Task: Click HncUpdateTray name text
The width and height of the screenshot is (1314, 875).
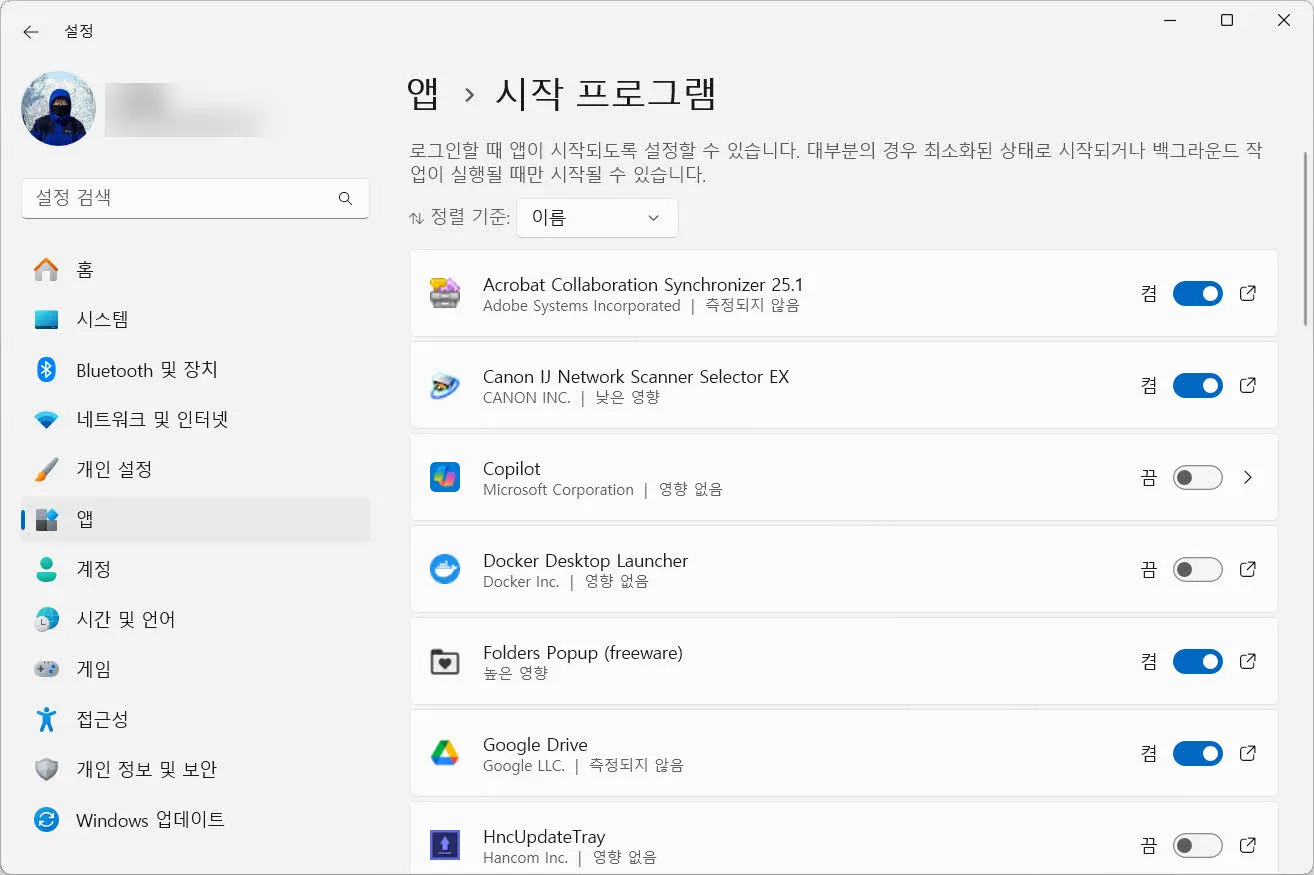Action: point(544,837)
